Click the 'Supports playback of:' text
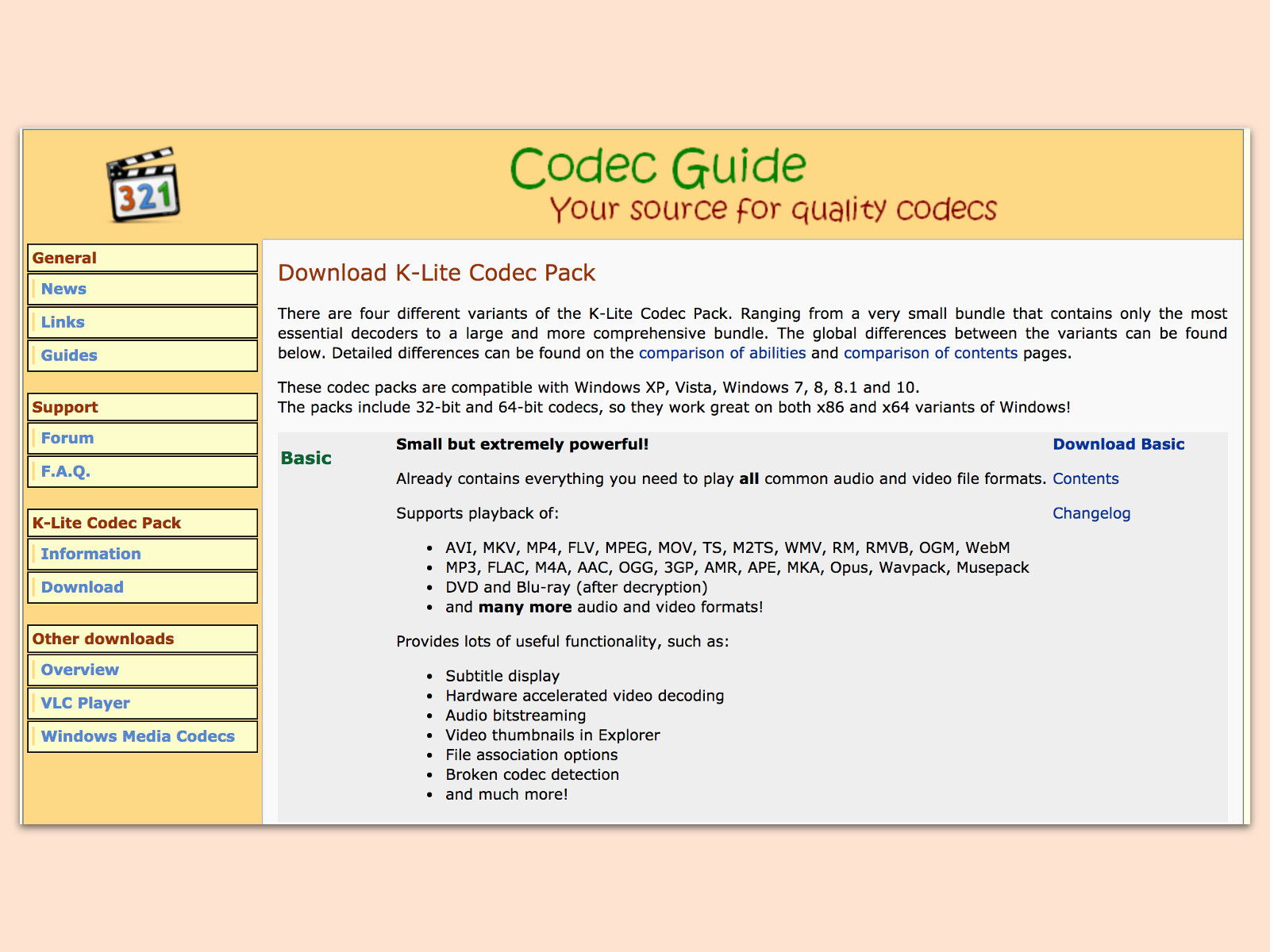The image size is (1270, 952). pos(478,513)
